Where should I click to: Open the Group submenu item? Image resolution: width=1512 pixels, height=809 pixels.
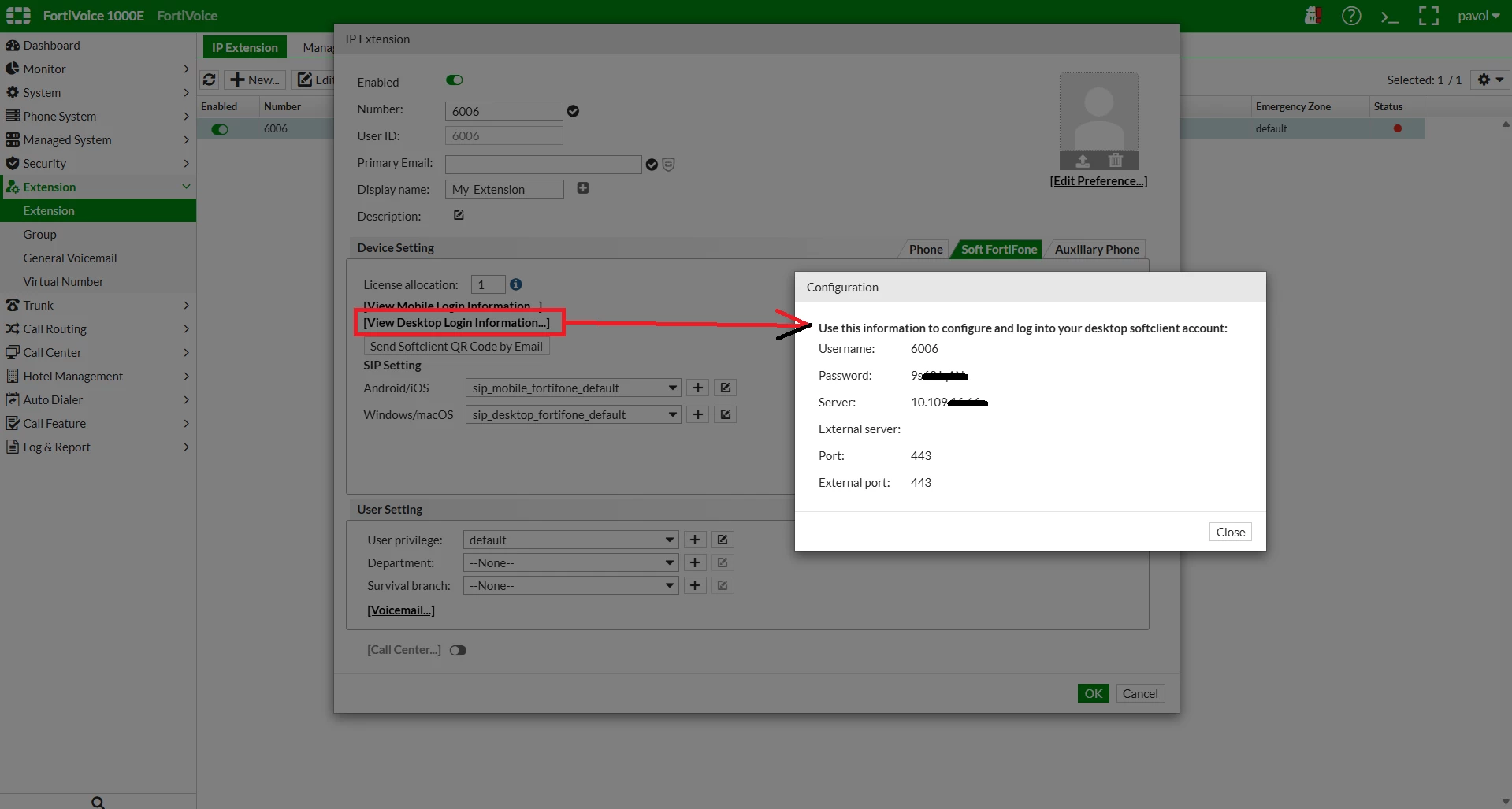[x=98, y=234]
